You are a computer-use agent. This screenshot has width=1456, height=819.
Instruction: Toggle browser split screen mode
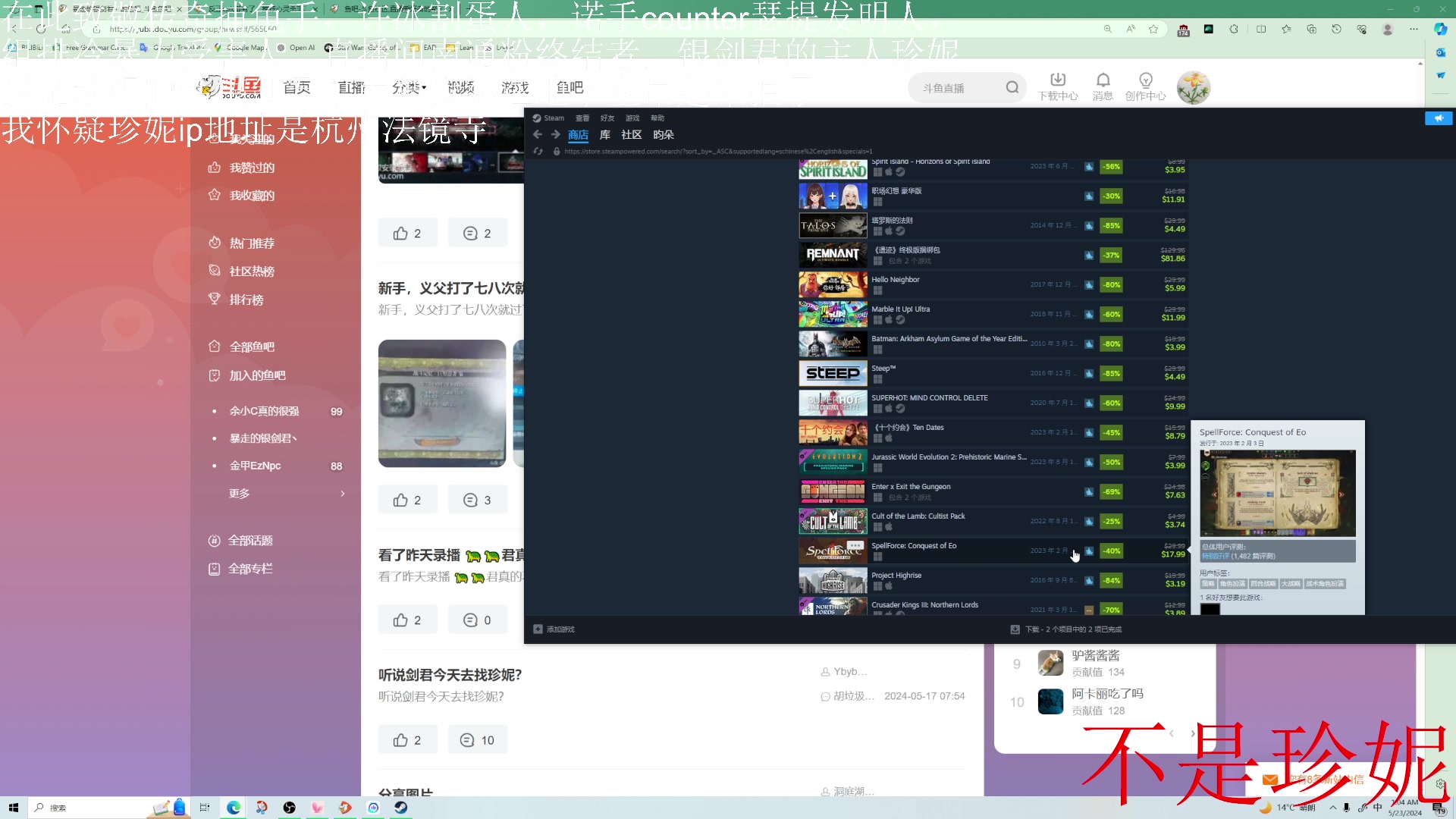[x=1261, y=29]
